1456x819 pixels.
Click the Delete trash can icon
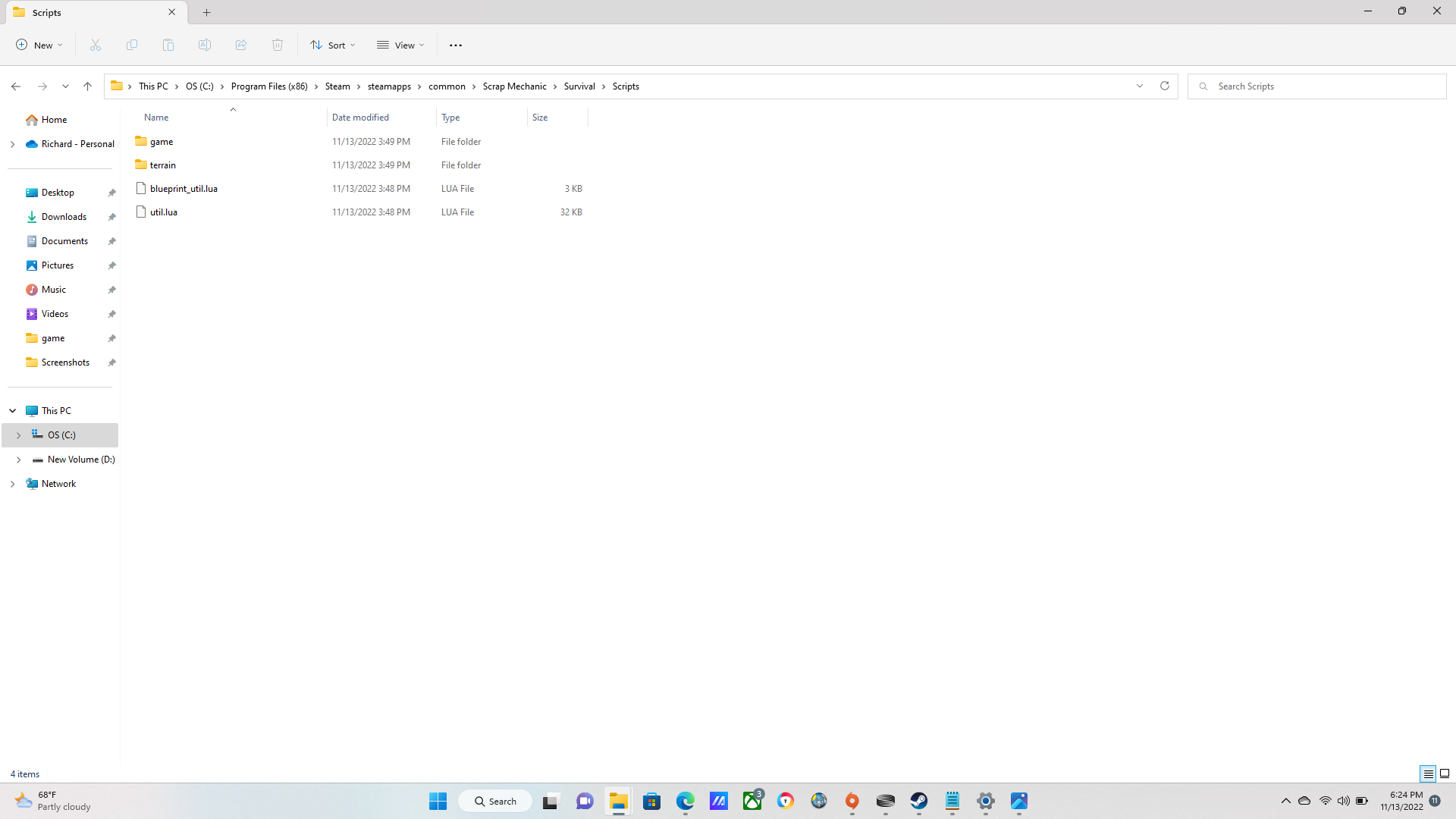coord(278,45)
